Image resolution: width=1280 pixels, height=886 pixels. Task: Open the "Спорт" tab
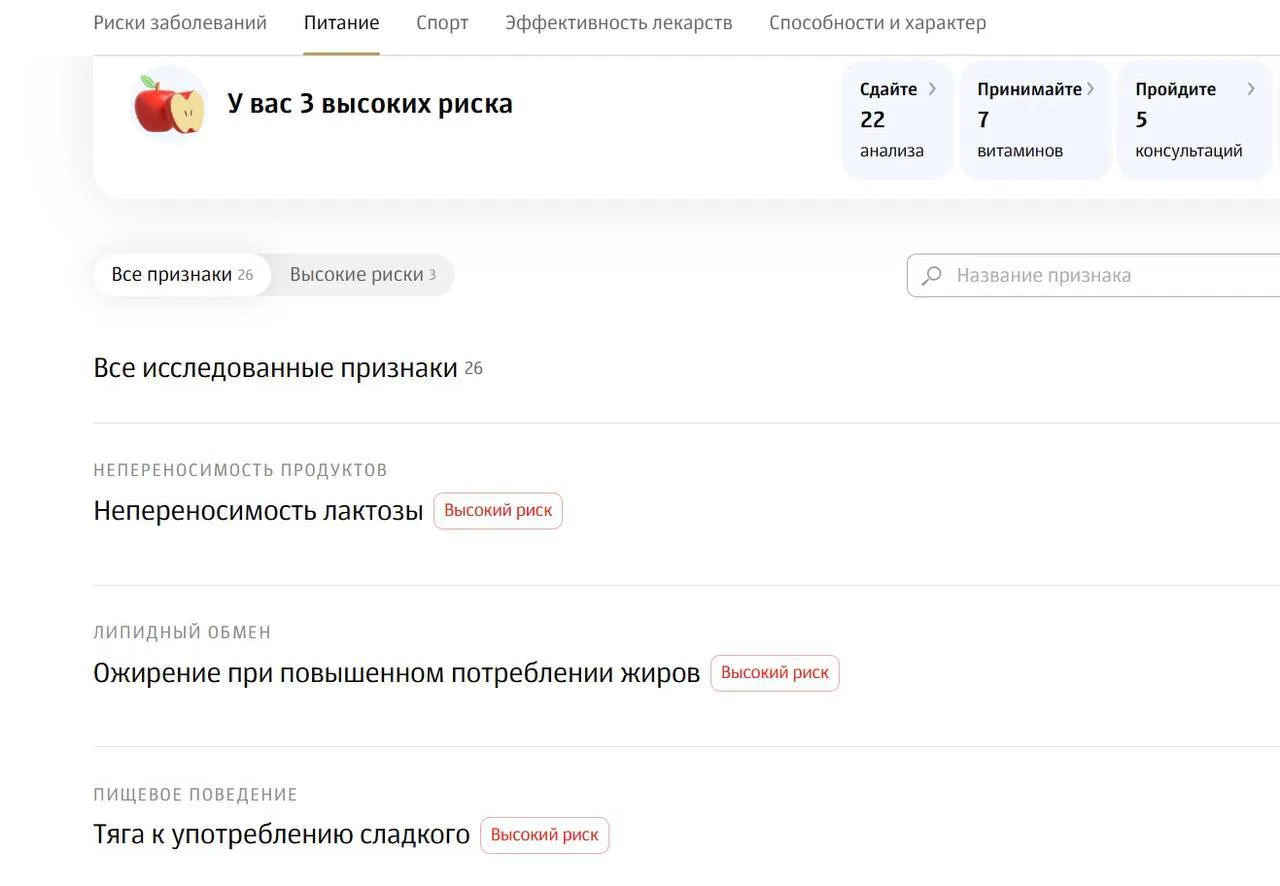(442, 23)
